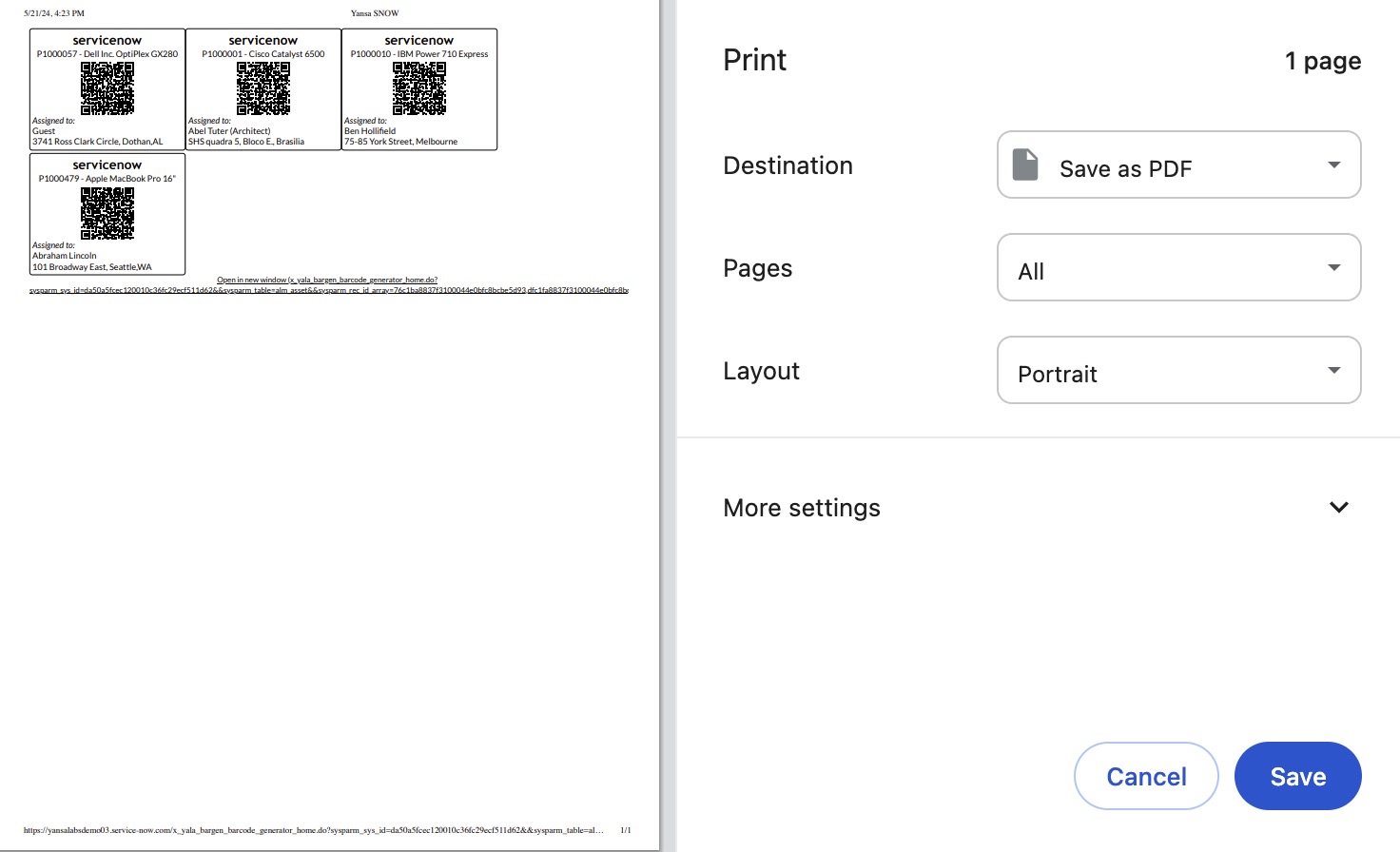The height and width of the screenshot is (852, 1400).
Task: Click 'P1000057 - Dell Inc. OptiPlex GX280' text
Action: pyautogui.click(x=107, y=54)
